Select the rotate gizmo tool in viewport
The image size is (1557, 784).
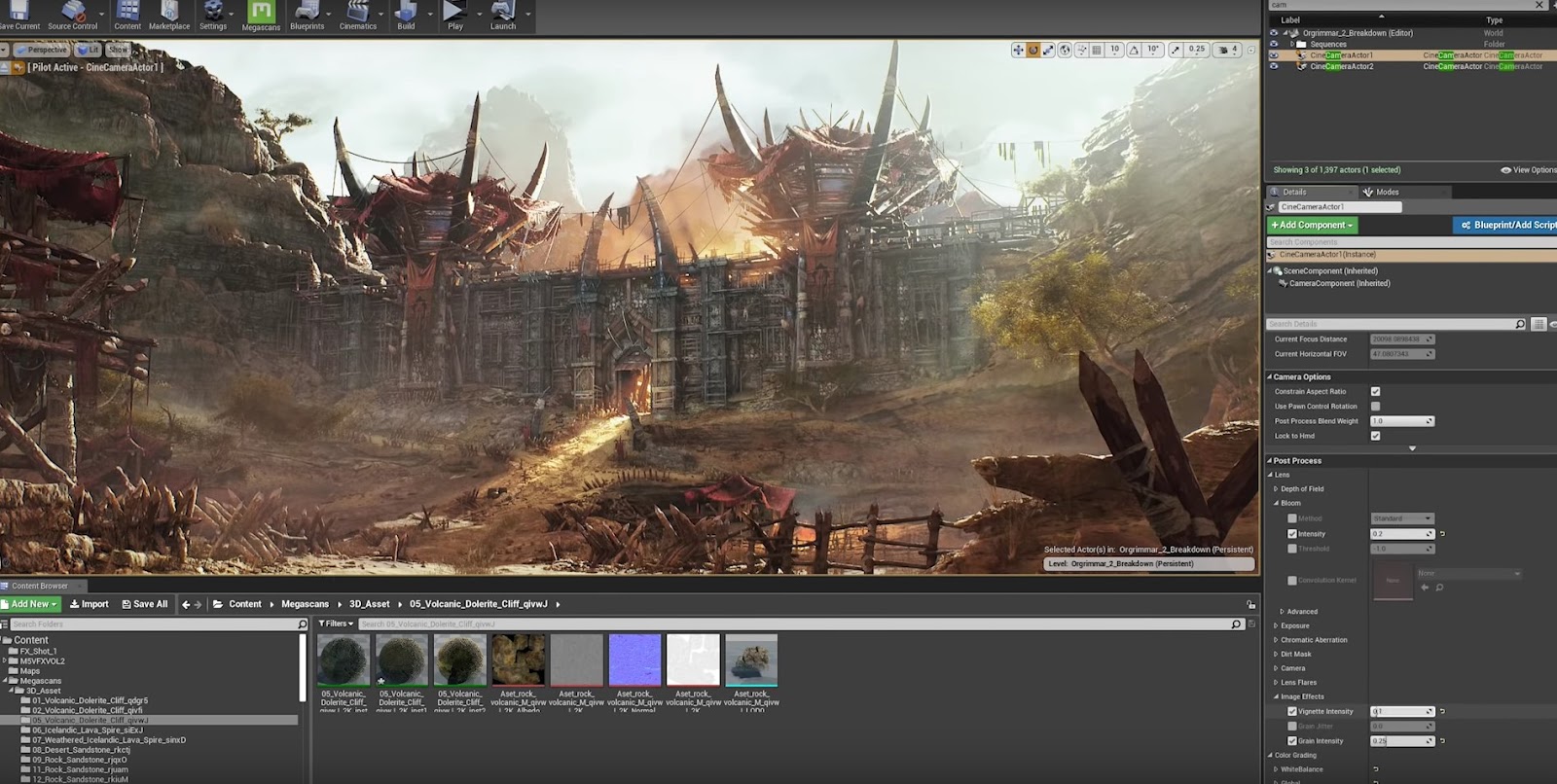[1033, 50]
